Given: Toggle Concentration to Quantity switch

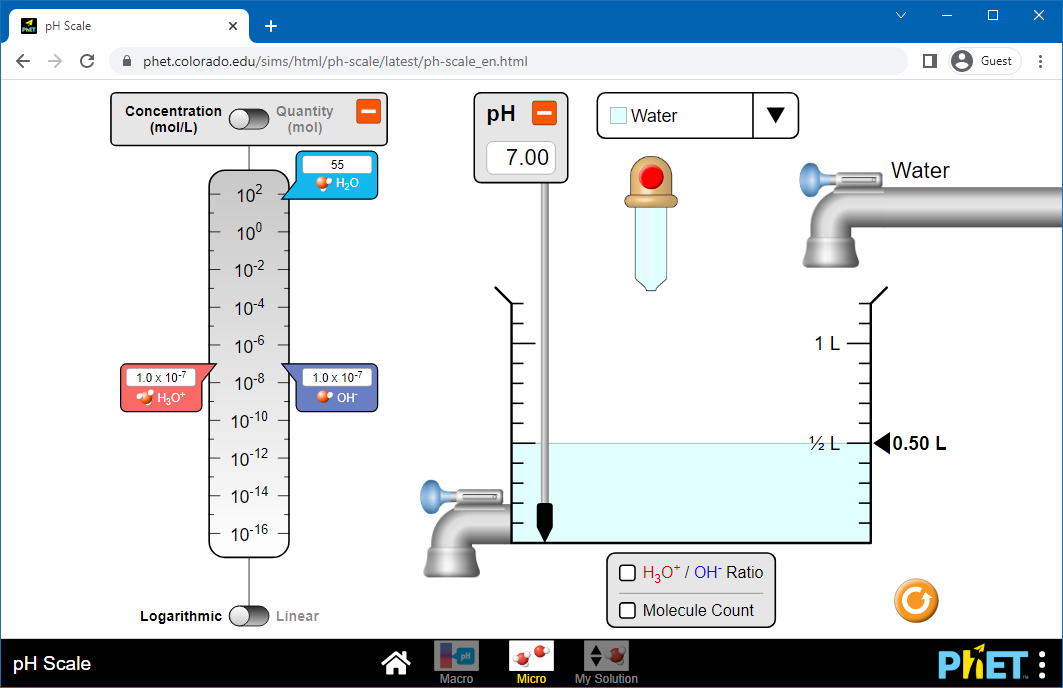Looking at the screenshot, I should [249, 119].
